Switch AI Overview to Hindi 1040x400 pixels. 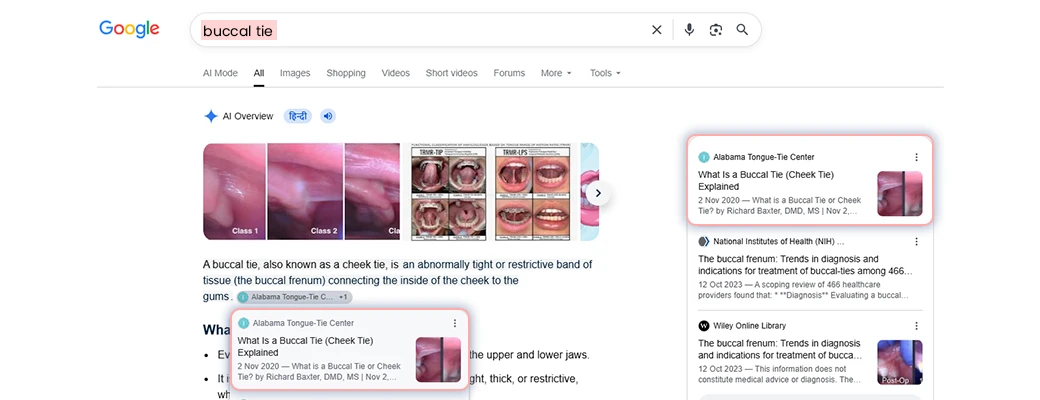298,116
